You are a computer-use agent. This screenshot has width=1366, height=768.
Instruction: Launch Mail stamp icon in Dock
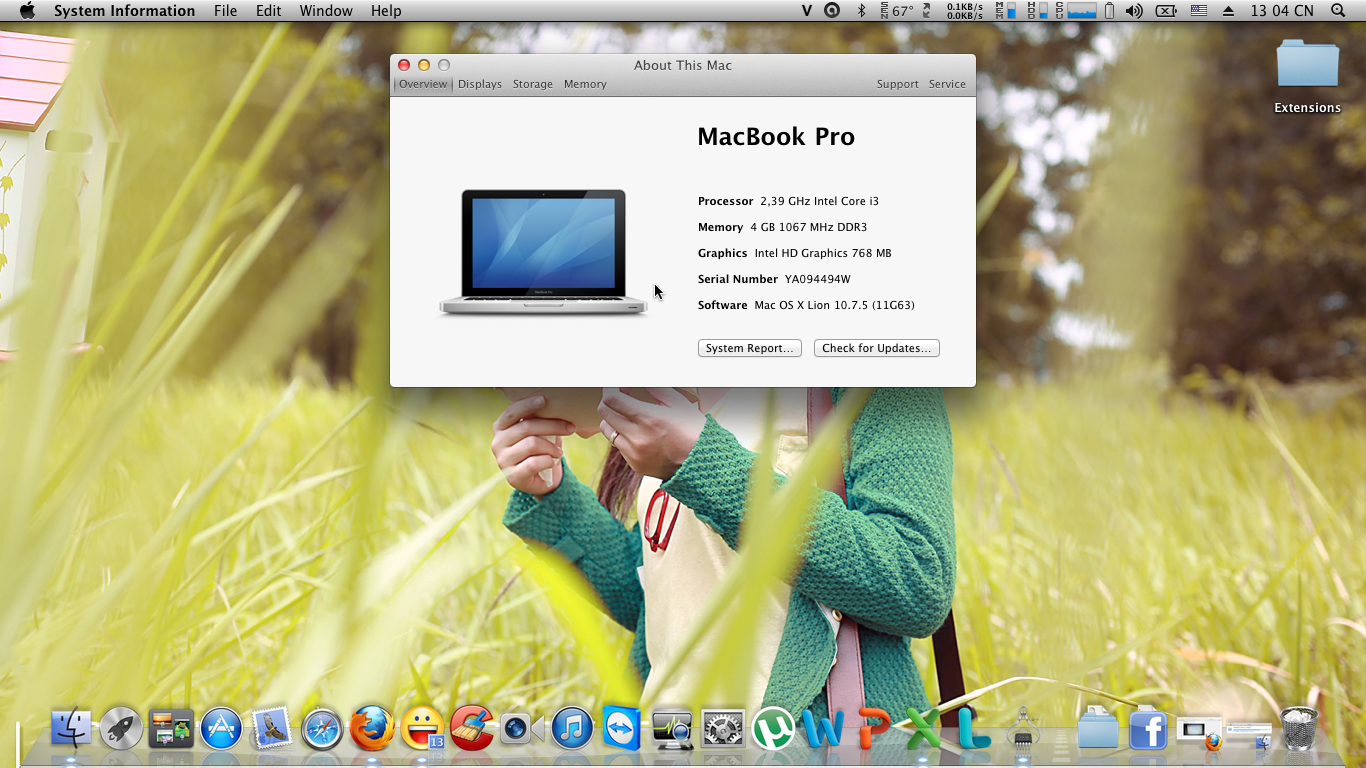(x=271, y=728)
